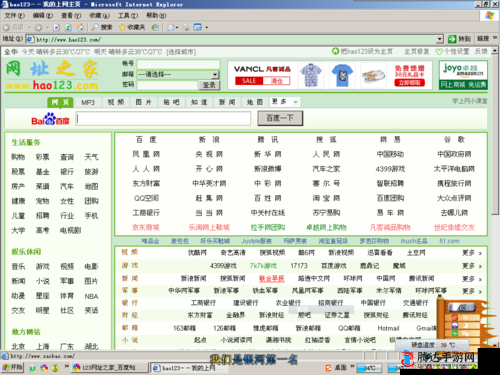Click the green Go (转到) arrow button
This screenshot has height=375, width=500.
tap(452, 39)
